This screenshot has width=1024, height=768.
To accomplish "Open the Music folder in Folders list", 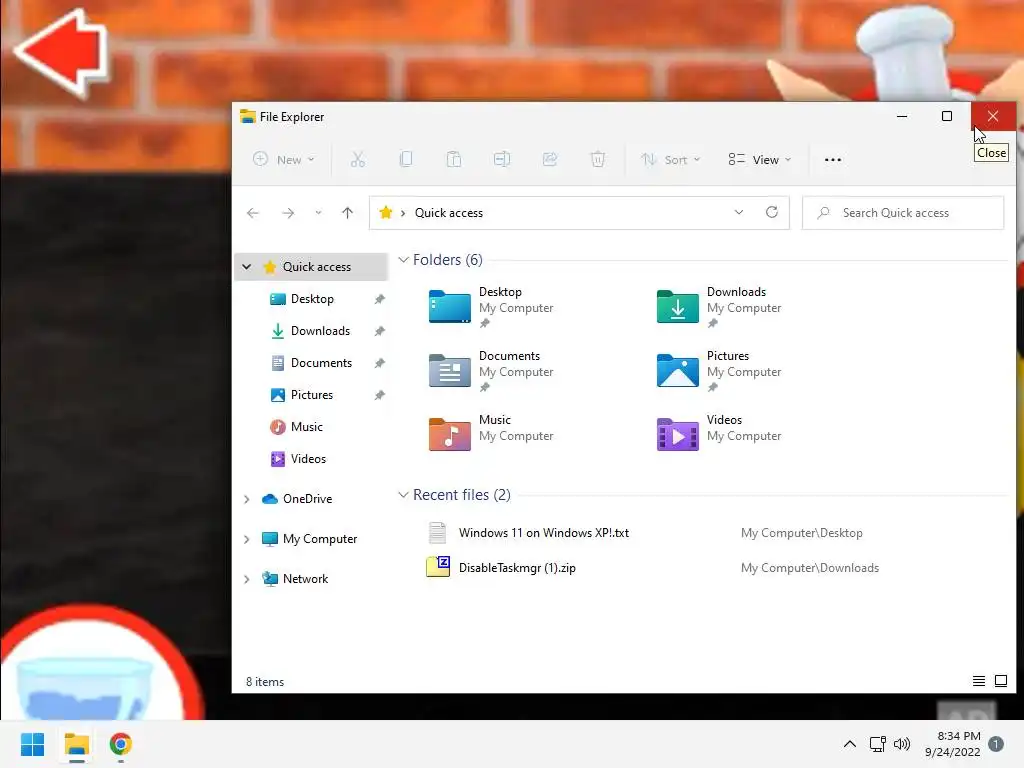I will tap(491, 434).
